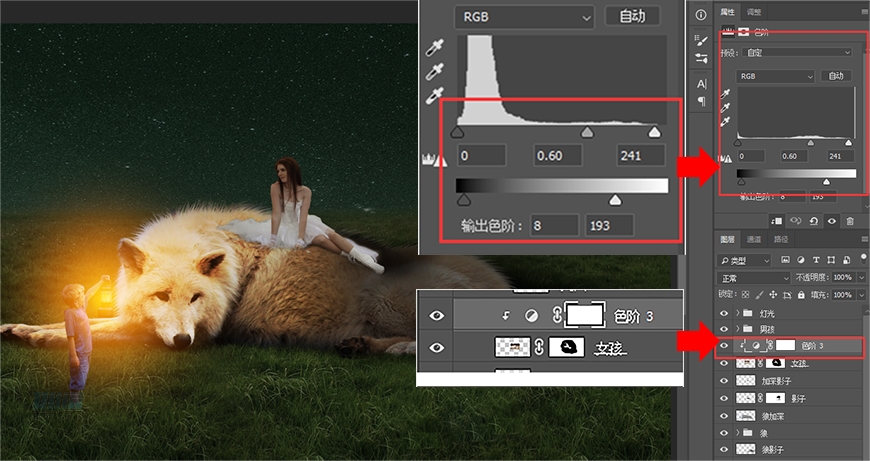
Task: Click the prevent artboard auto-nesting lock icon
Action: point(787,295)
